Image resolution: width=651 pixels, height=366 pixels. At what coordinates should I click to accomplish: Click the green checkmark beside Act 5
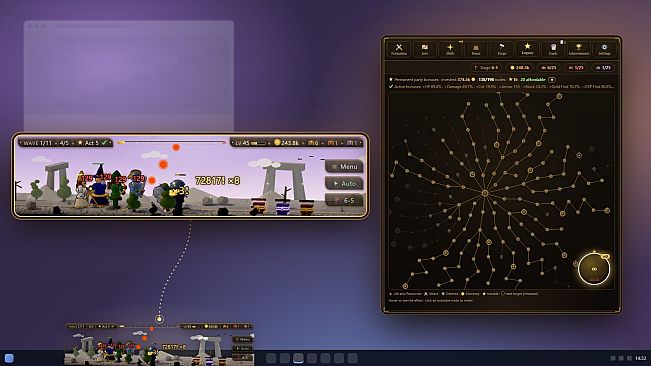104,143
